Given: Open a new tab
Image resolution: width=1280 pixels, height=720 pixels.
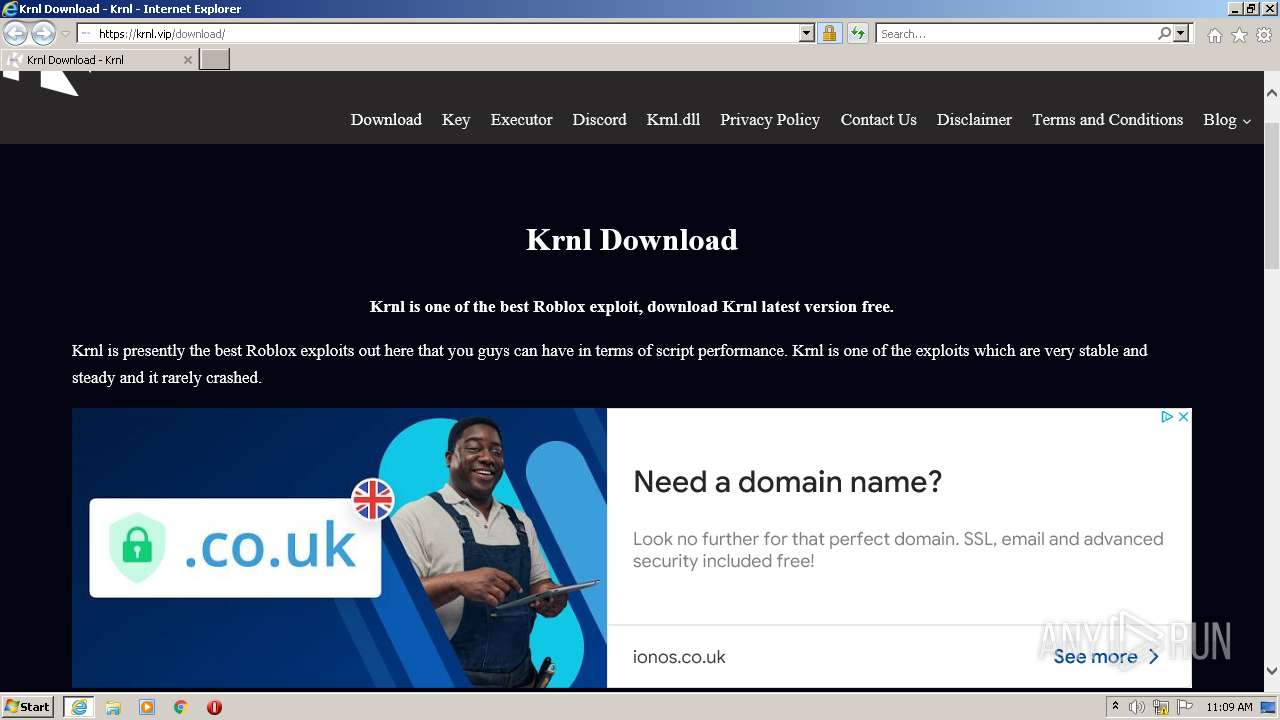Looking at the screenshot, I should pos(214,60).
